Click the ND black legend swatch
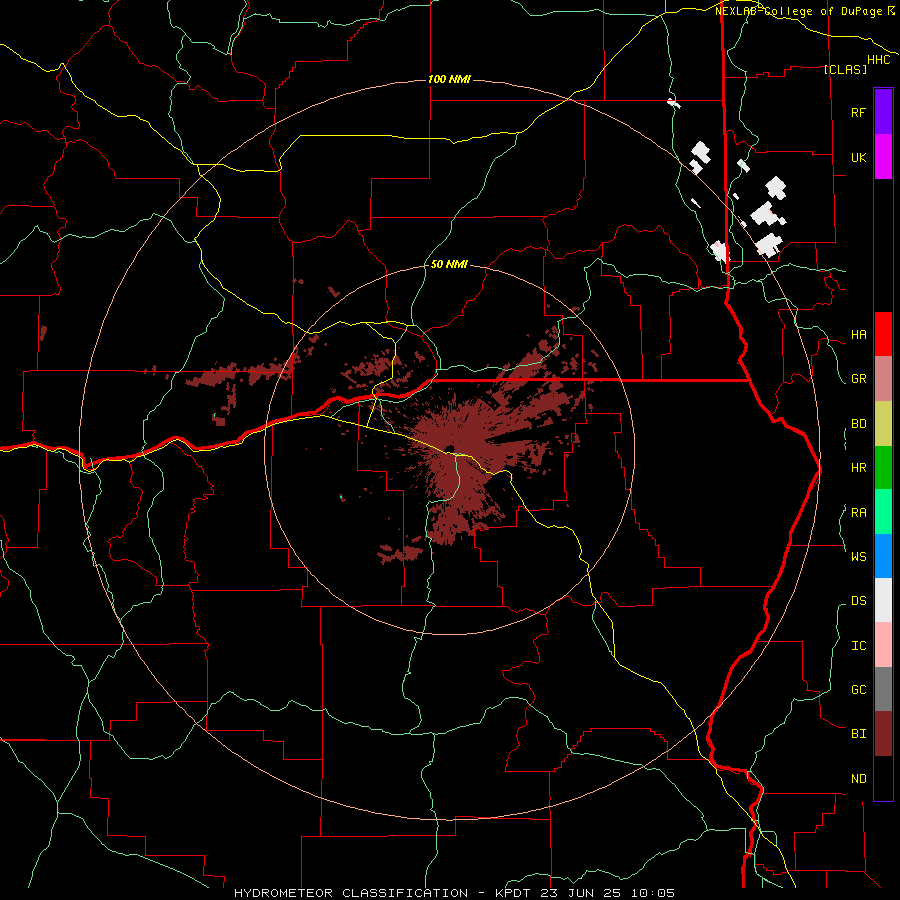The image size is (900, 900). 883,778
